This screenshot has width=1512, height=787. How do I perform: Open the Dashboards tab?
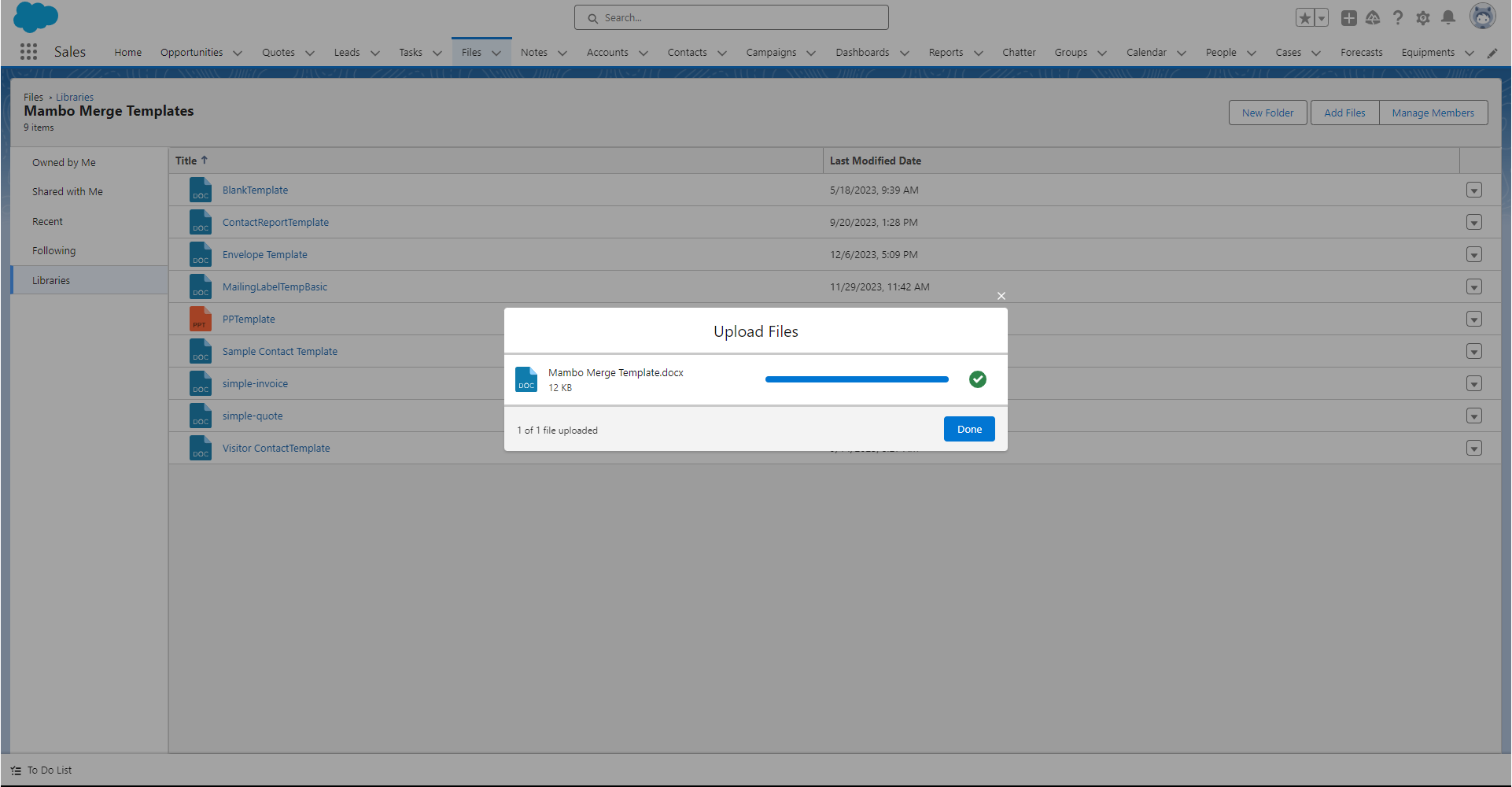click(x=862, y=52)
